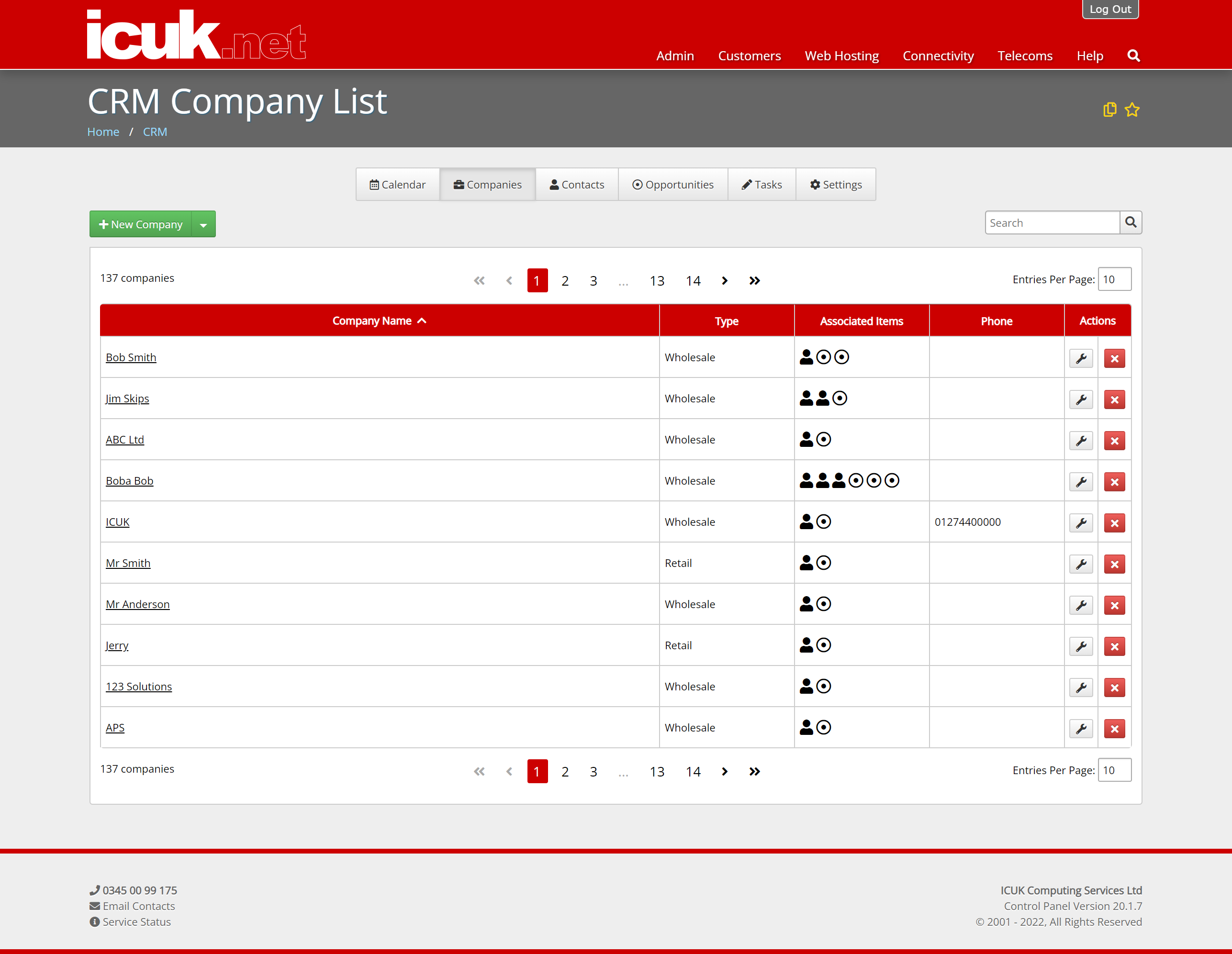Open the Opportunities tab

(x=673, y=184)
